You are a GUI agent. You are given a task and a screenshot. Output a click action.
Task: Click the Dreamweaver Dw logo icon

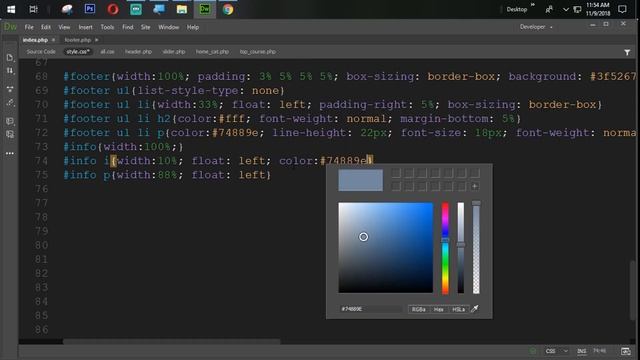pyautogui.click(x=10, y=27)
